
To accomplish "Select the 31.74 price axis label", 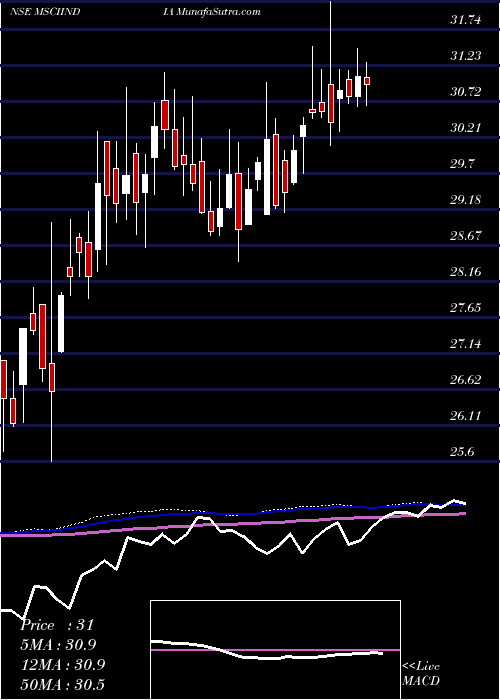I will click(466, 20).
